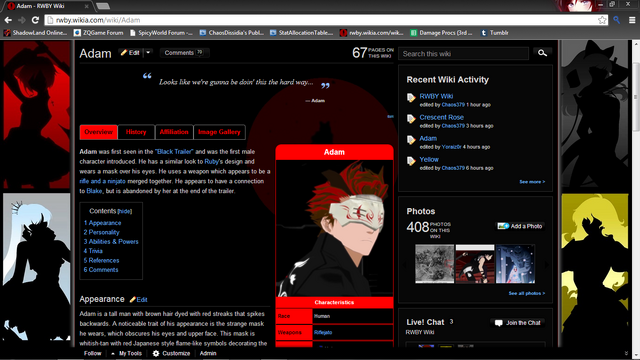Image resolution: width=640 pixels, height=360 pixels.
Task: Click Add a Photo button
Action: pyautogui.click(x=520, y=226)
